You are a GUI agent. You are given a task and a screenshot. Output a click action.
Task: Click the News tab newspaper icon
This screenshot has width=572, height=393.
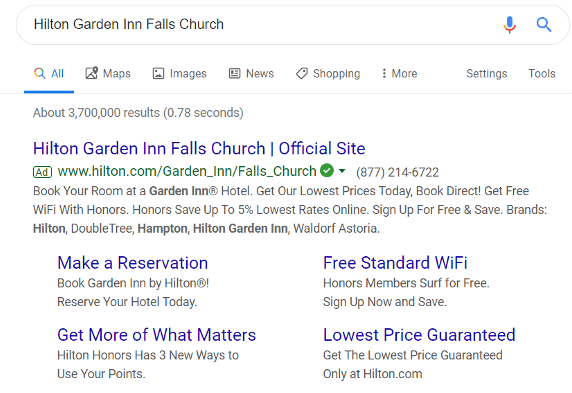234,73
